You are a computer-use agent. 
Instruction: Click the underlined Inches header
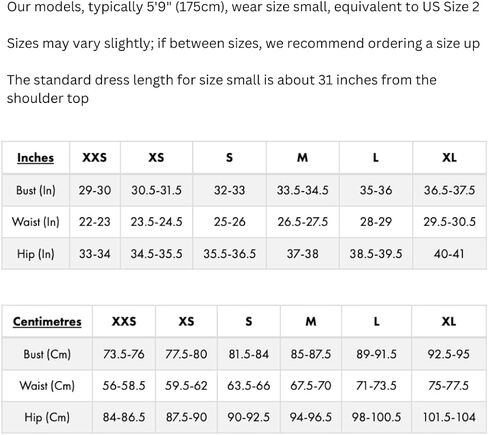35,158
